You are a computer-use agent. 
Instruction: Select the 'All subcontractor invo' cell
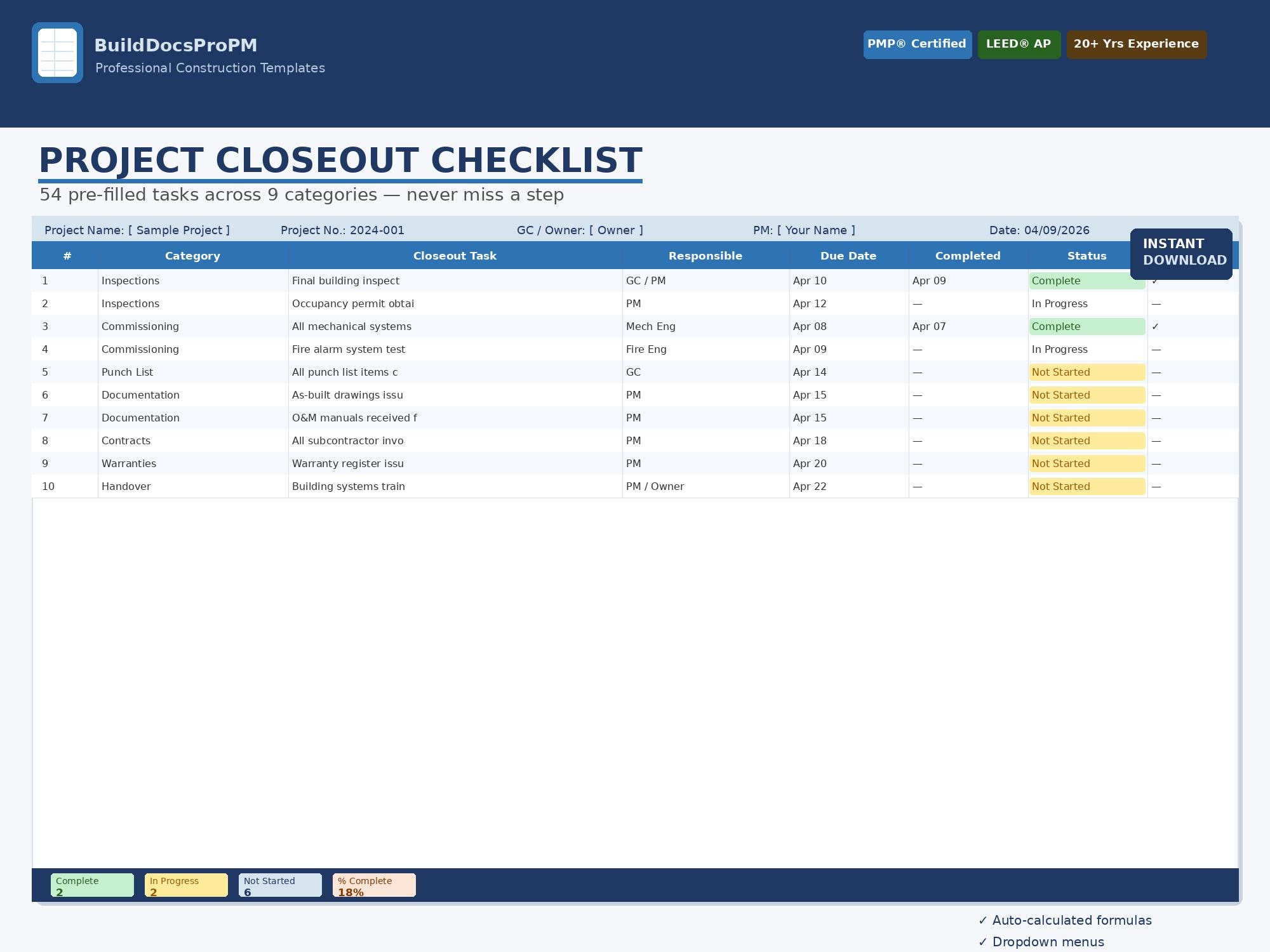point(455,440)
